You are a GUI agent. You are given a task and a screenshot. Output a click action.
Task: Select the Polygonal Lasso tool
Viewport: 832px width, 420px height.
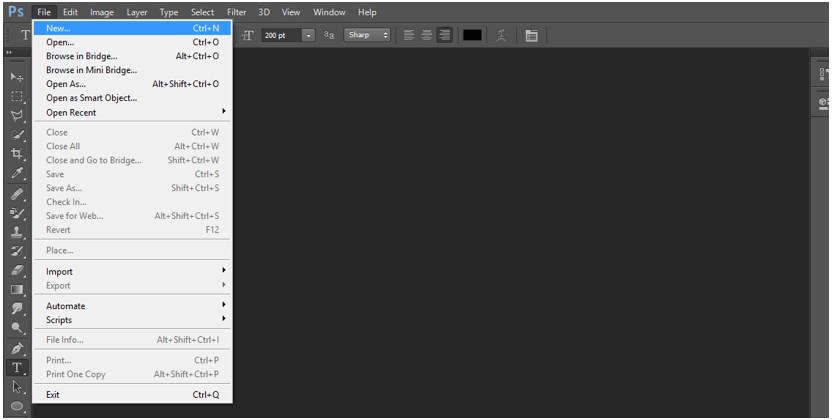tap(17, 116)
